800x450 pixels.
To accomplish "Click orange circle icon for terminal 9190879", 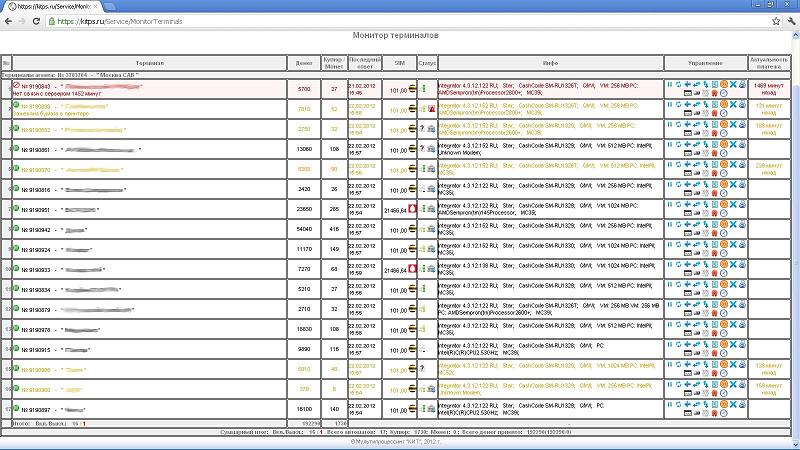I will [x=724, y=304].
